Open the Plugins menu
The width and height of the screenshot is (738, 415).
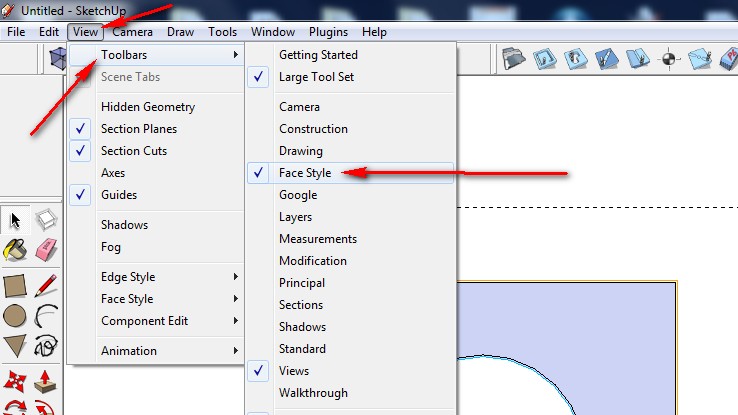[x=327, y=32]
